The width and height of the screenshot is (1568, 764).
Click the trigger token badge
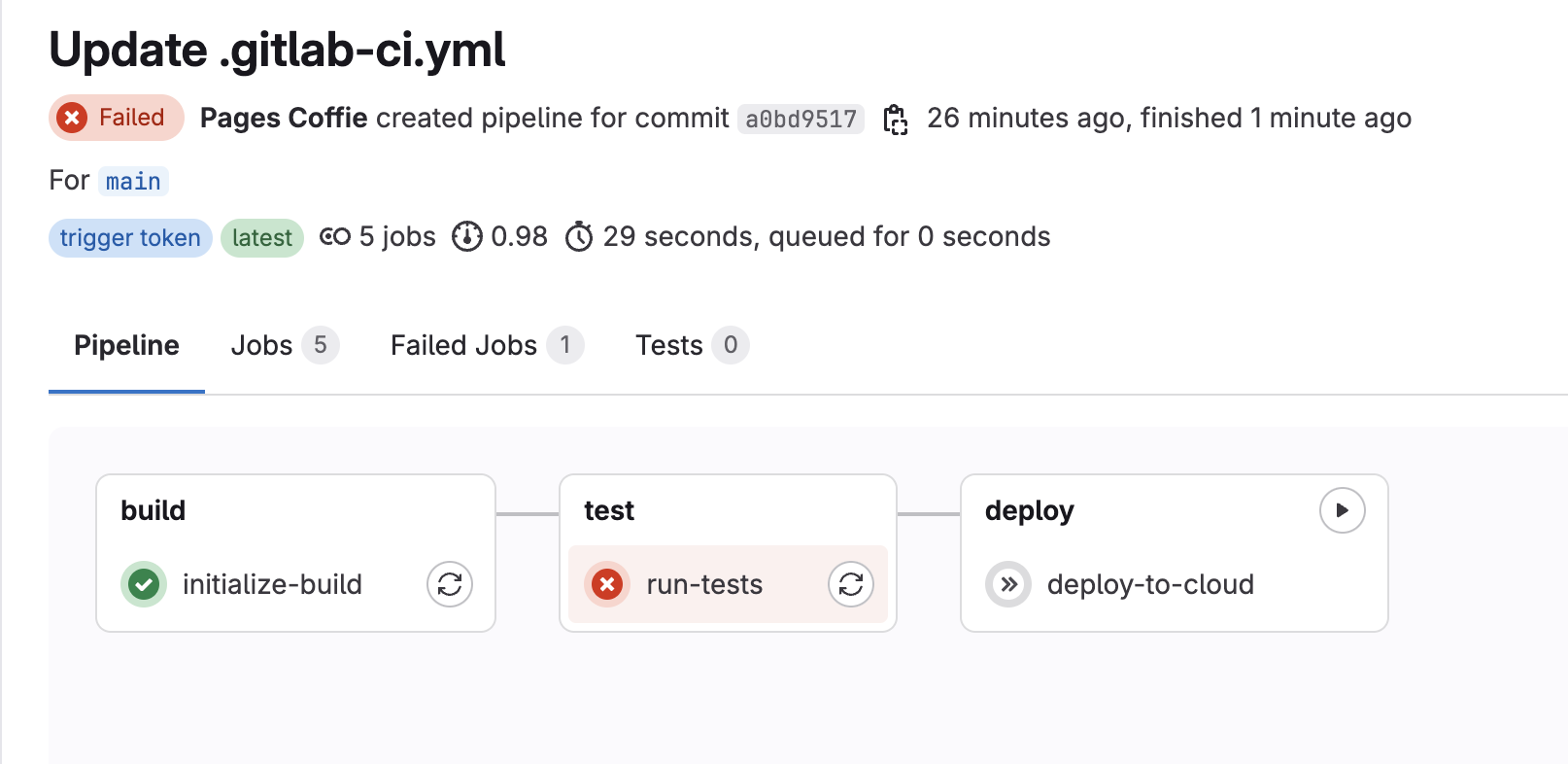coord(130,238)
